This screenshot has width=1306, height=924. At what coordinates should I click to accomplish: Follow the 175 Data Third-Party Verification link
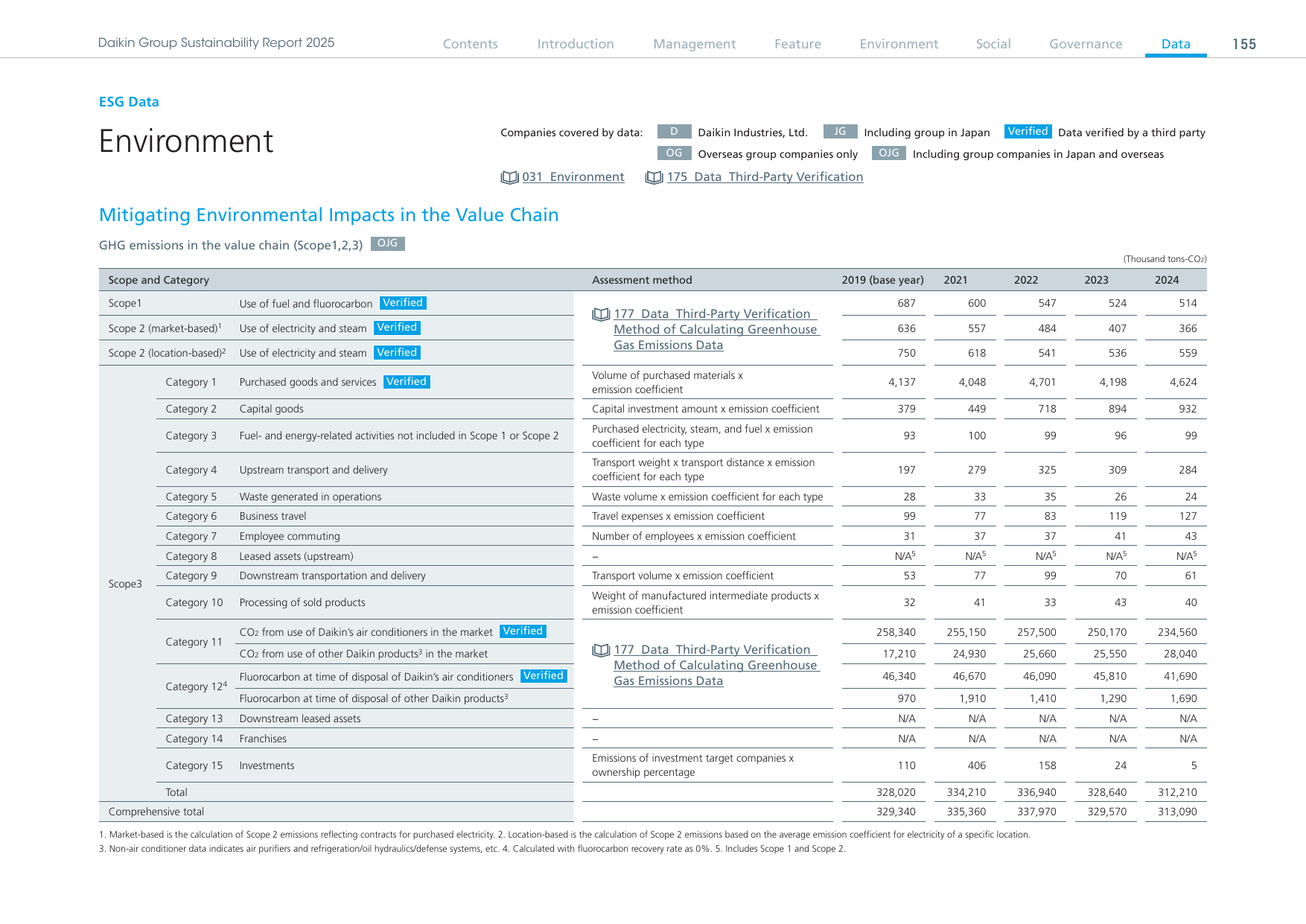tap(765, 177)
